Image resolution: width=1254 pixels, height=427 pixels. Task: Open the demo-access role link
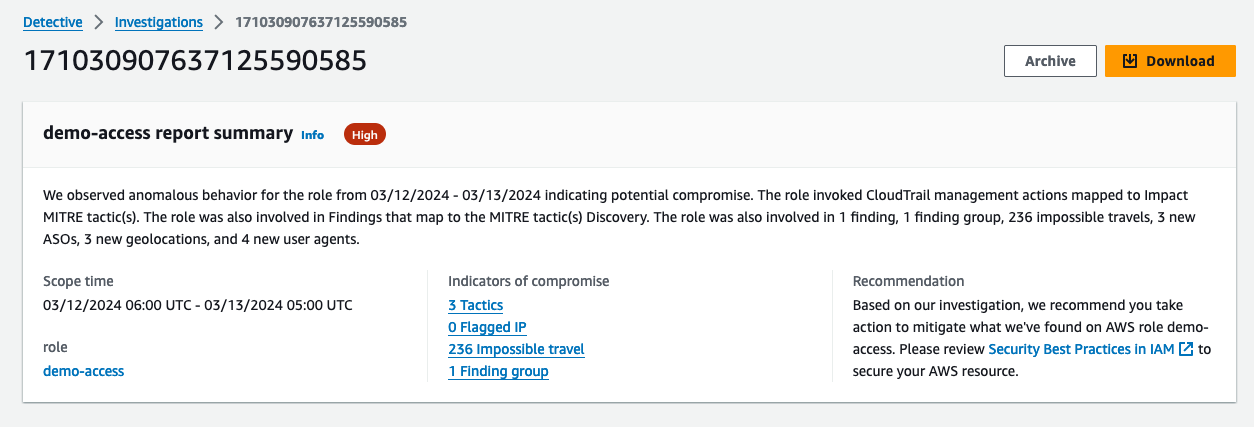click(x=84, y=371)
